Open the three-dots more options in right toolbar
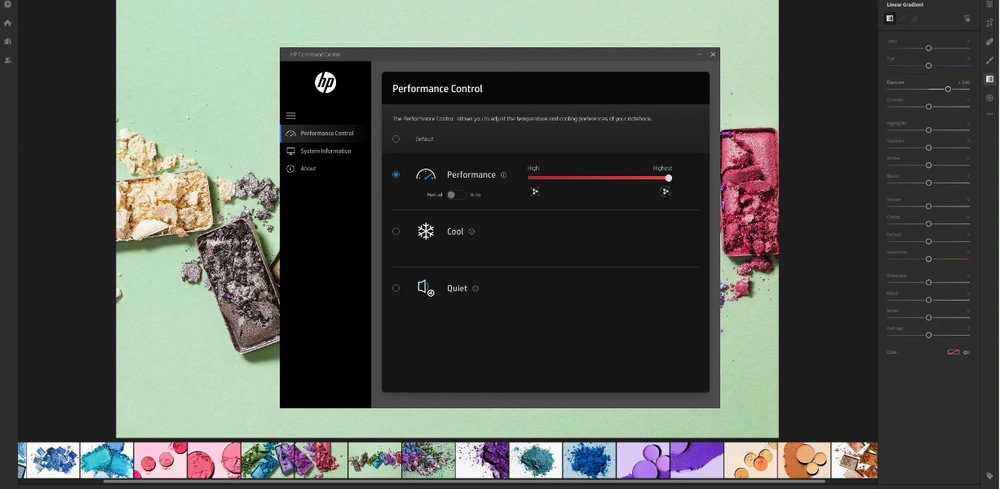This screenshot has width=1000, height=489. (x=990, y=115)
